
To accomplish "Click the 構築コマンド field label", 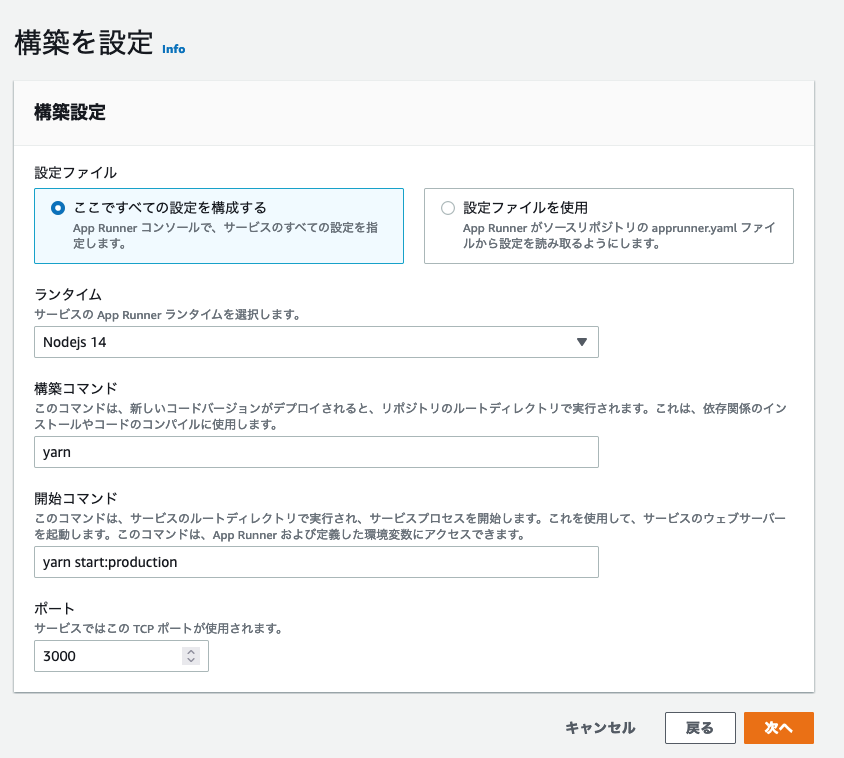I will (75, 388).
